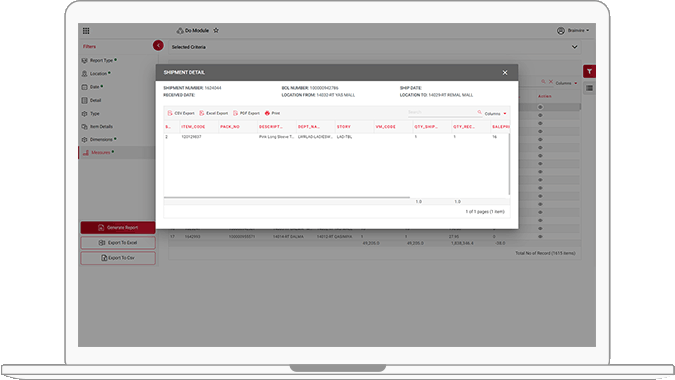Click the search magnifier icon in dialog
The width and height of the screenshot is (675, 380).
(x=479, y=112)
